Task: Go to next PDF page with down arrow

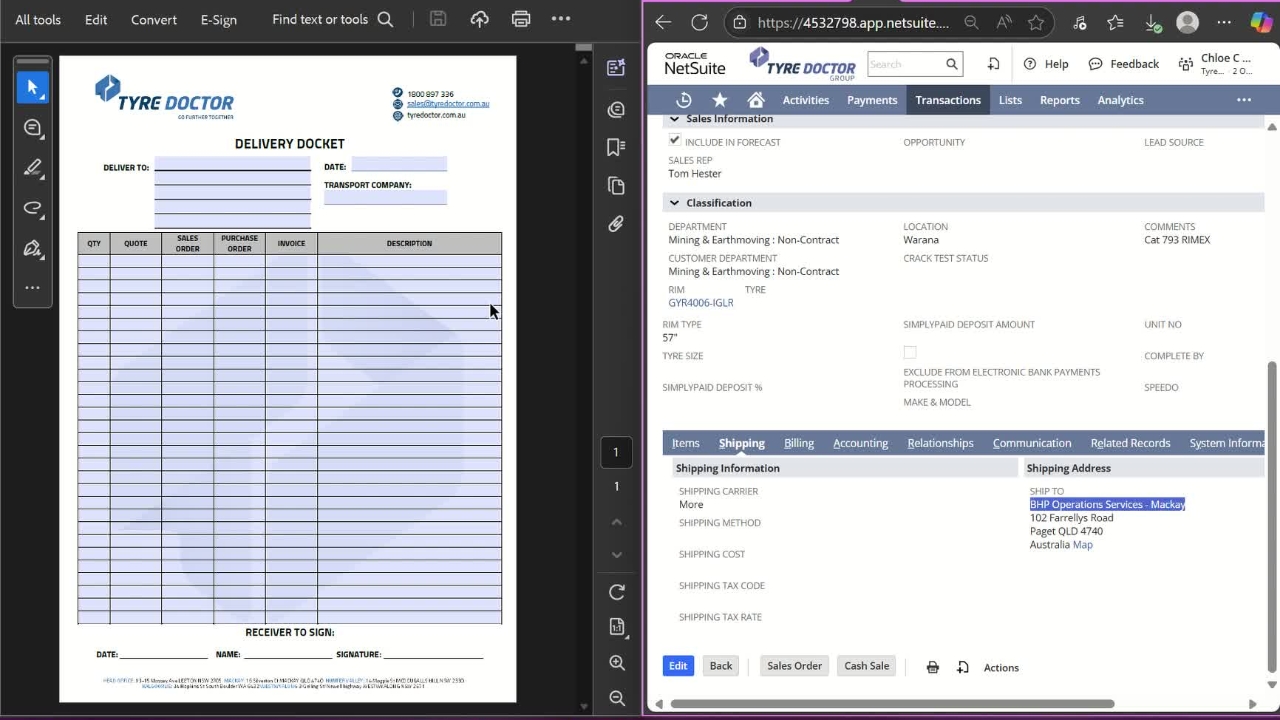Action: pyautogui.click(x=616, y=555)
